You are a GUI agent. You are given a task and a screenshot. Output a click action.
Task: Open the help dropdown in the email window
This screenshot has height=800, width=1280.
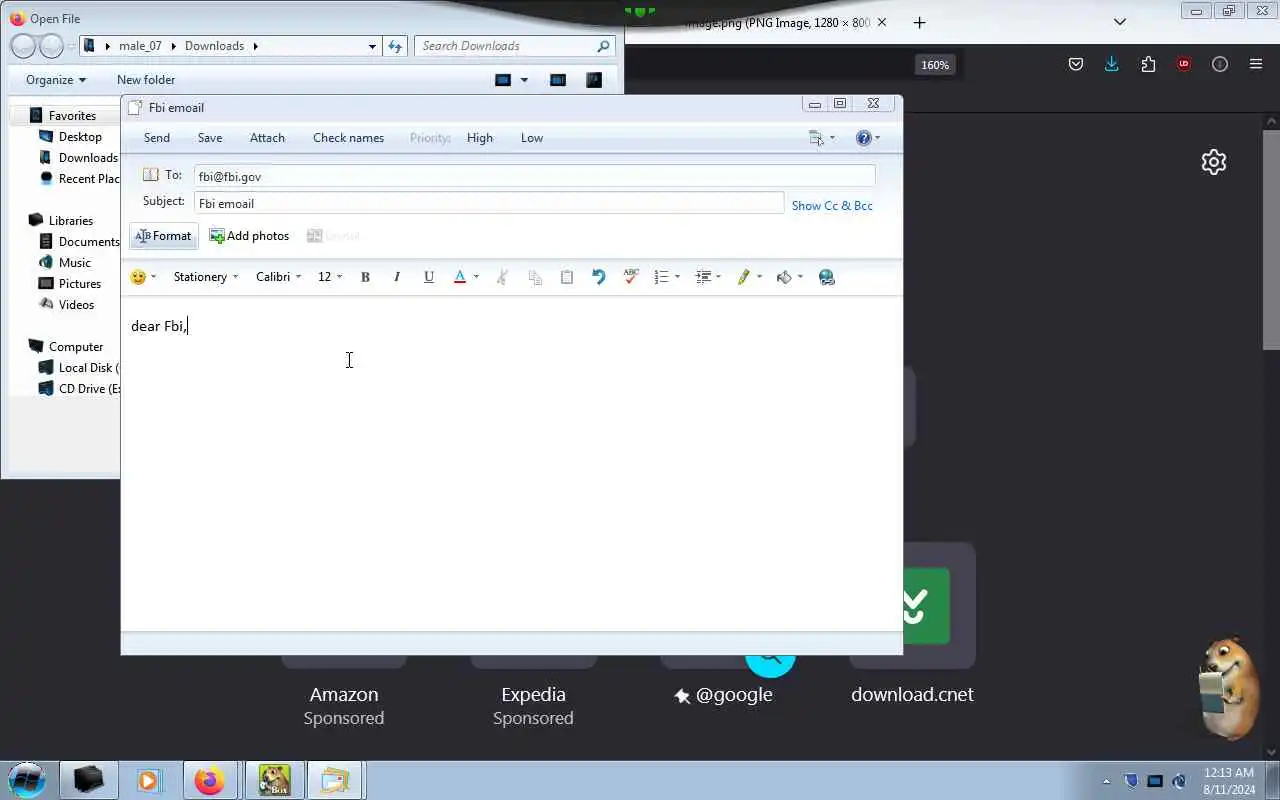(x=868, y=138)
